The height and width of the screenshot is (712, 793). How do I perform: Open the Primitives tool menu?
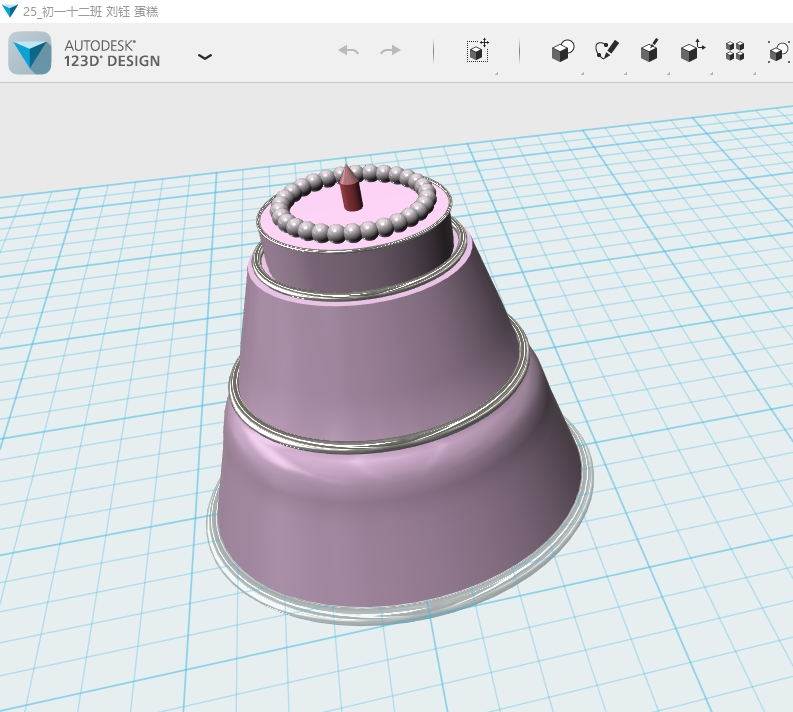tap(563, 51)
